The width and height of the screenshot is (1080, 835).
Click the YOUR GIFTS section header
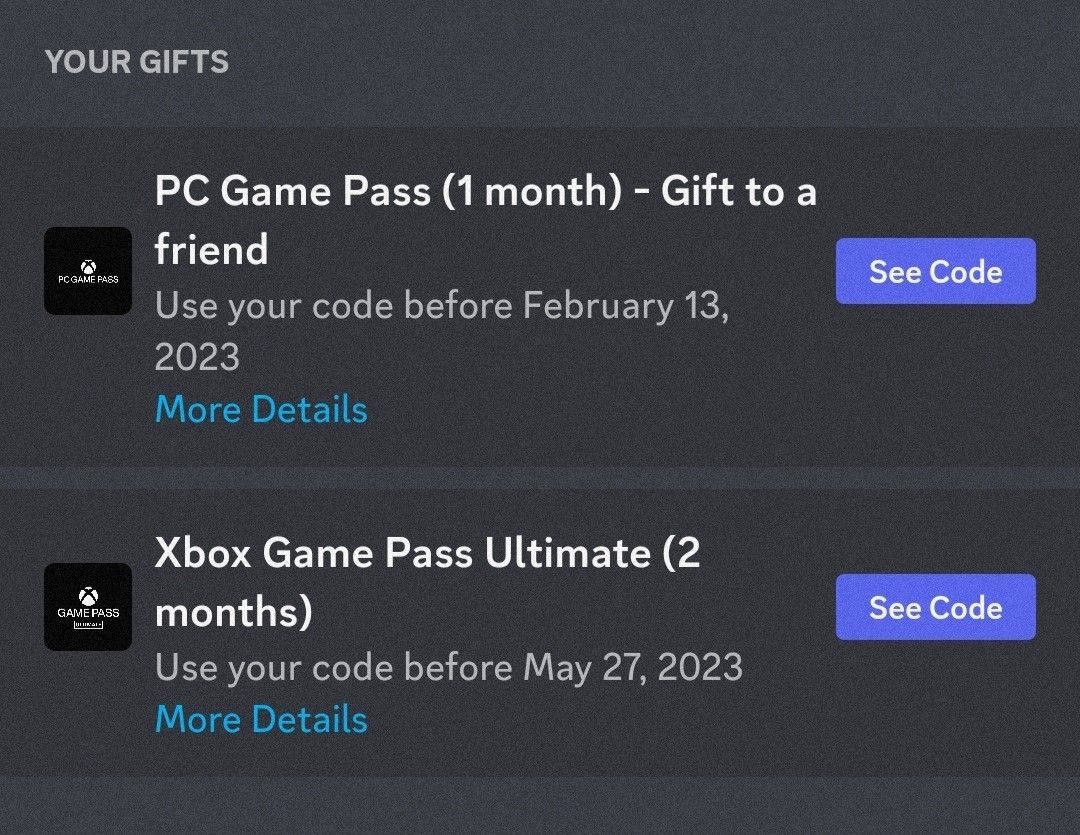pyautogui.click(x=137, y=62)
